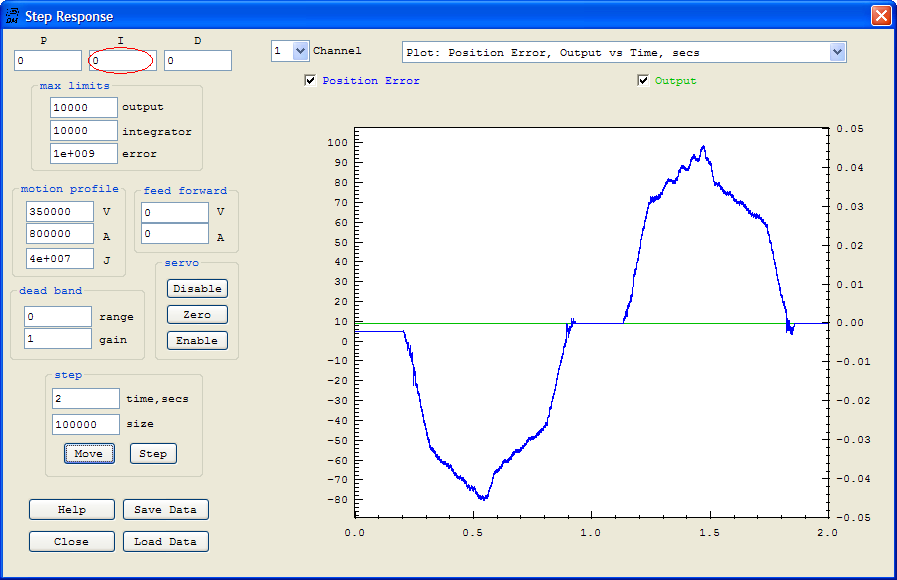
Task: Click the Step Response title bar icon
Action: coord(12,16)
